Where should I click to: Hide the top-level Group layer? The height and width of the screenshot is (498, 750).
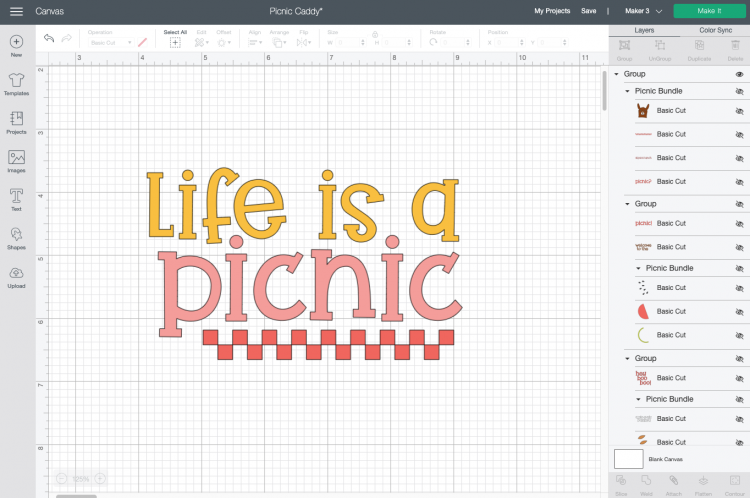[x=739, y=74]
